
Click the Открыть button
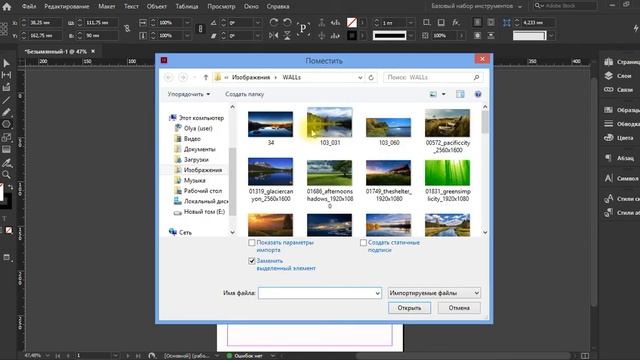(x=409, y=308)
